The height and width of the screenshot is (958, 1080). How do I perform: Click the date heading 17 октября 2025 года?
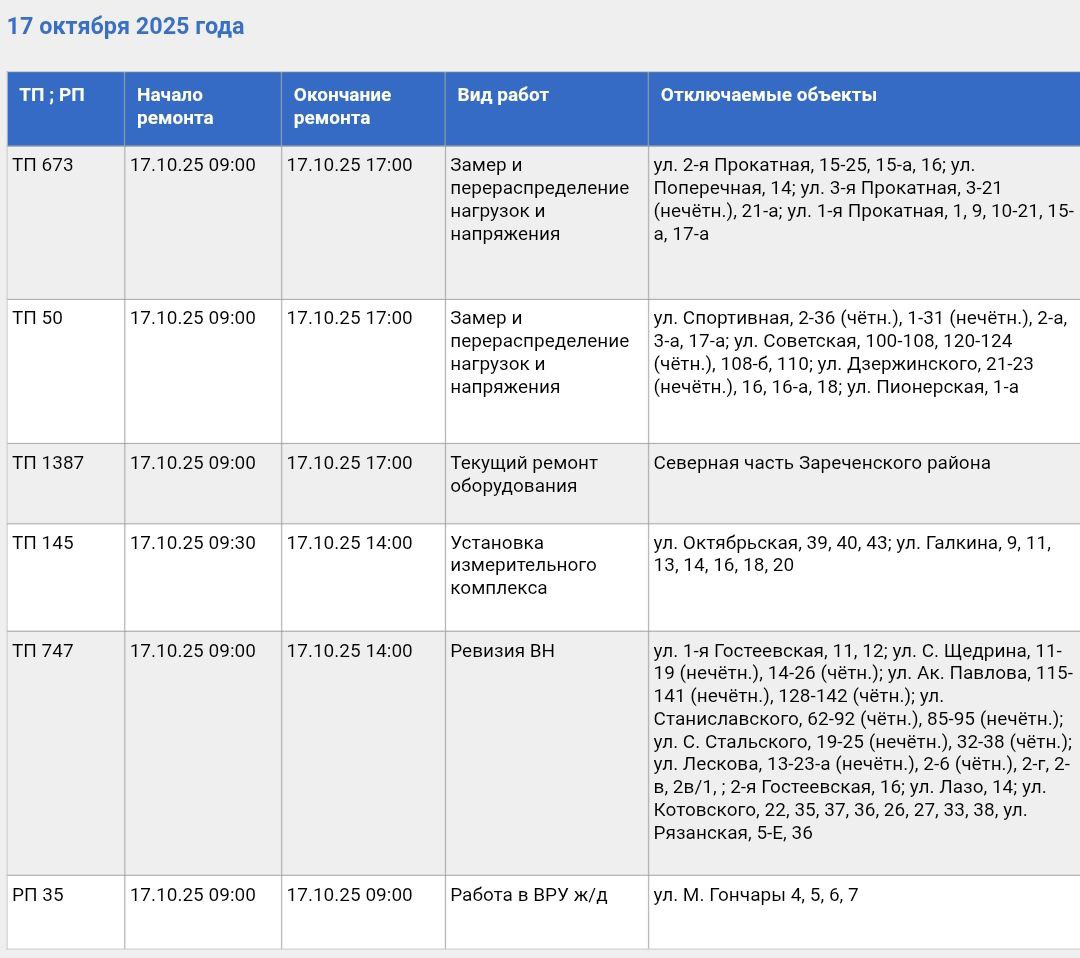(126, 27)
